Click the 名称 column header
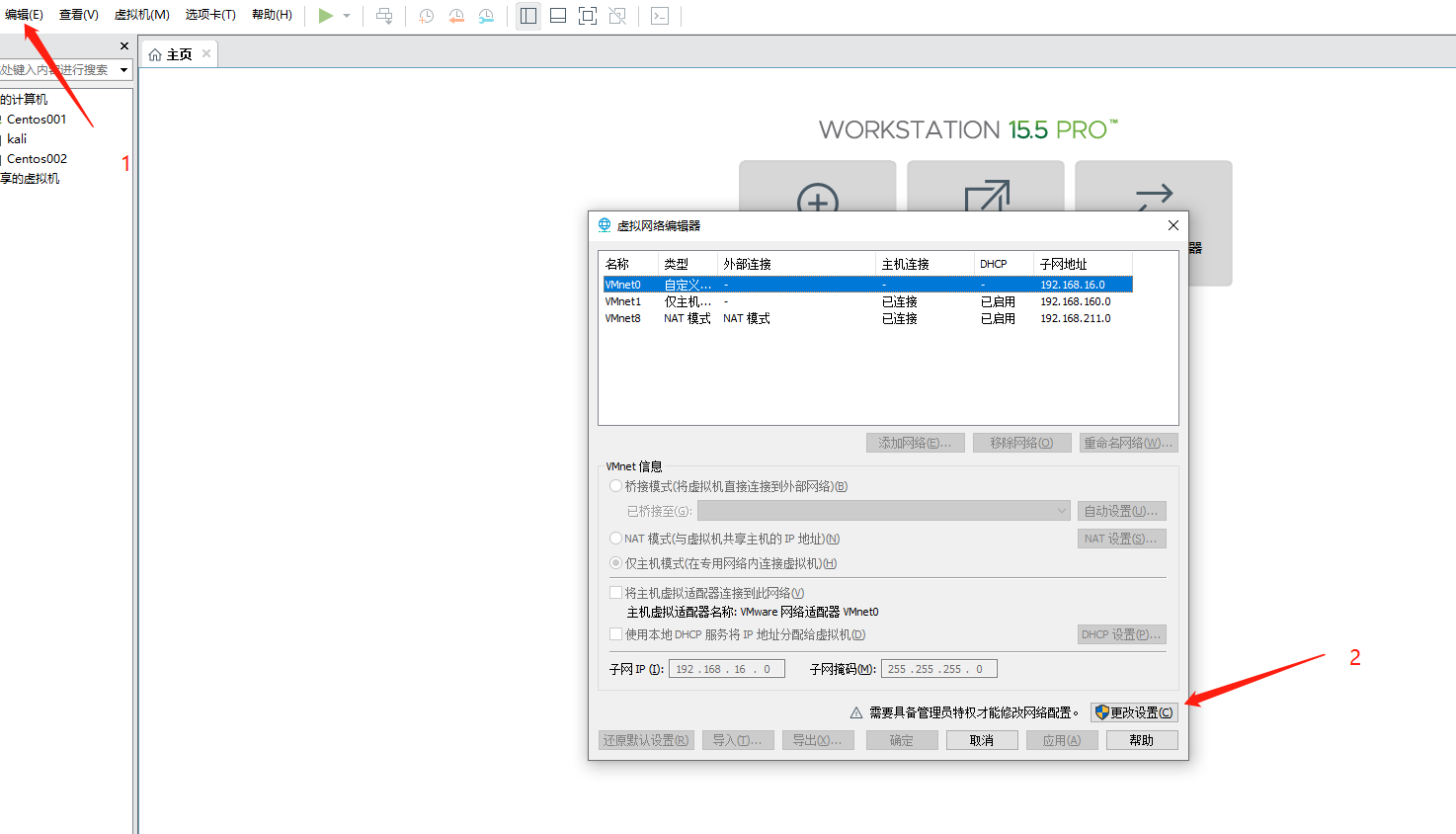This screenshot has height=834, width=1456. [629, 264]
